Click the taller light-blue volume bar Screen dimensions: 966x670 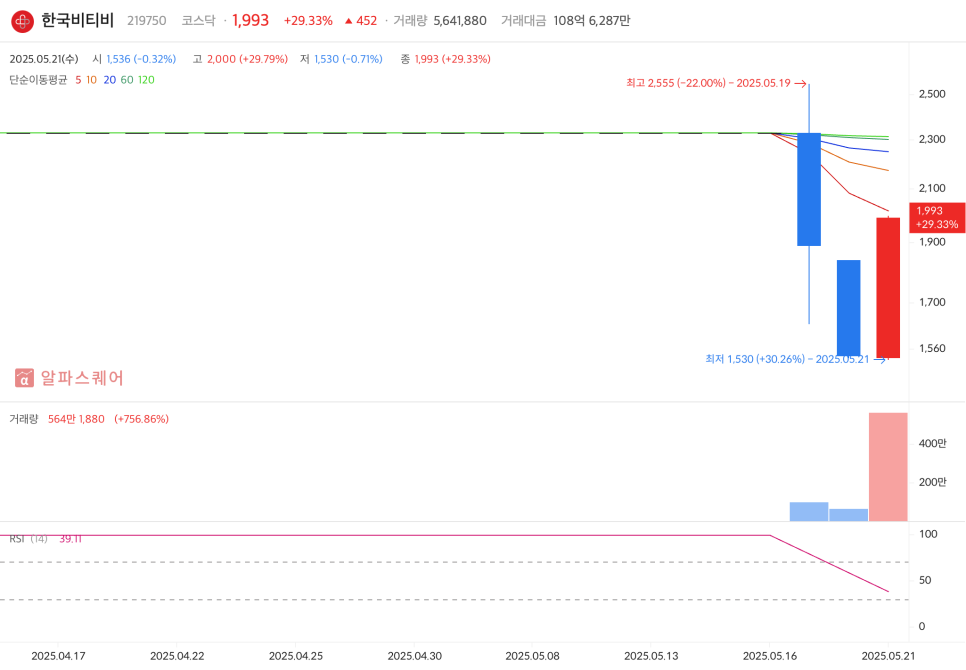pyautogui.click(x=809, y=512)
